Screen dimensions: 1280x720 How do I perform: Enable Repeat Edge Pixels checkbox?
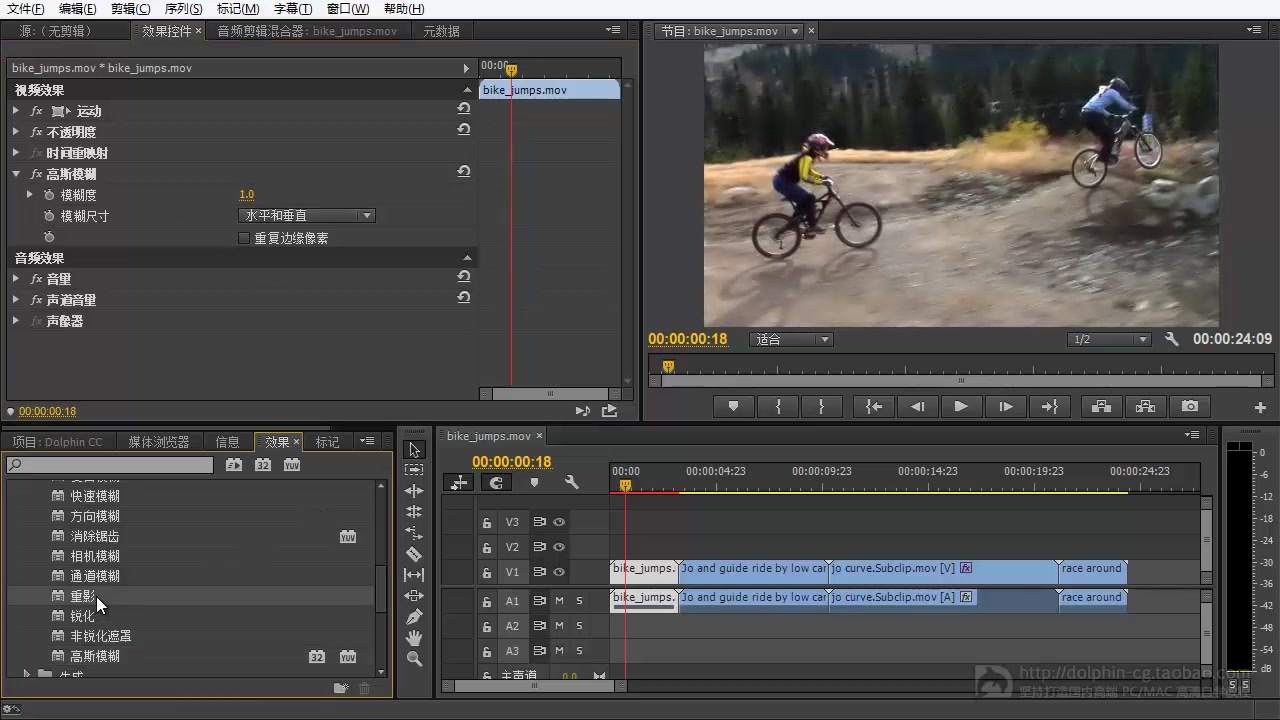243,238
